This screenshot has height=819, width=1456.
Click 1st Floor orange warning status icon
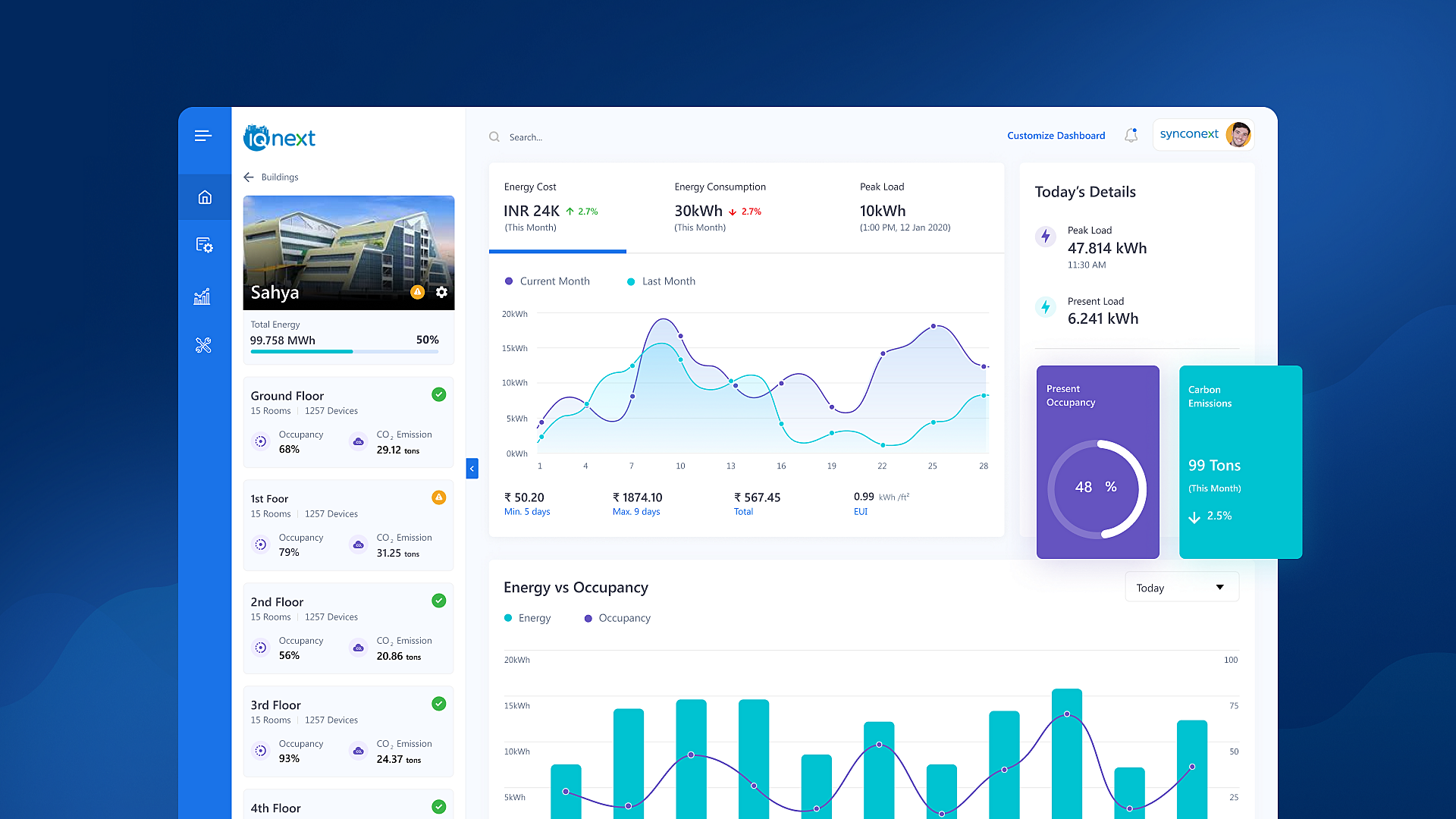439,497
